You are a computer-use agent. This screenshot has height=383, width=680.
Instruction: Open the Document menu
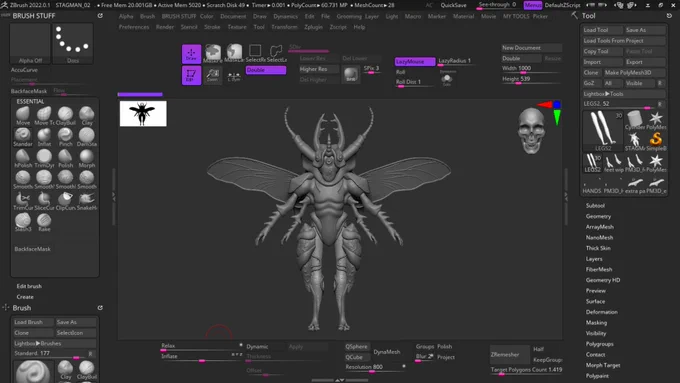pyautogui.click(x=233, y=16)
